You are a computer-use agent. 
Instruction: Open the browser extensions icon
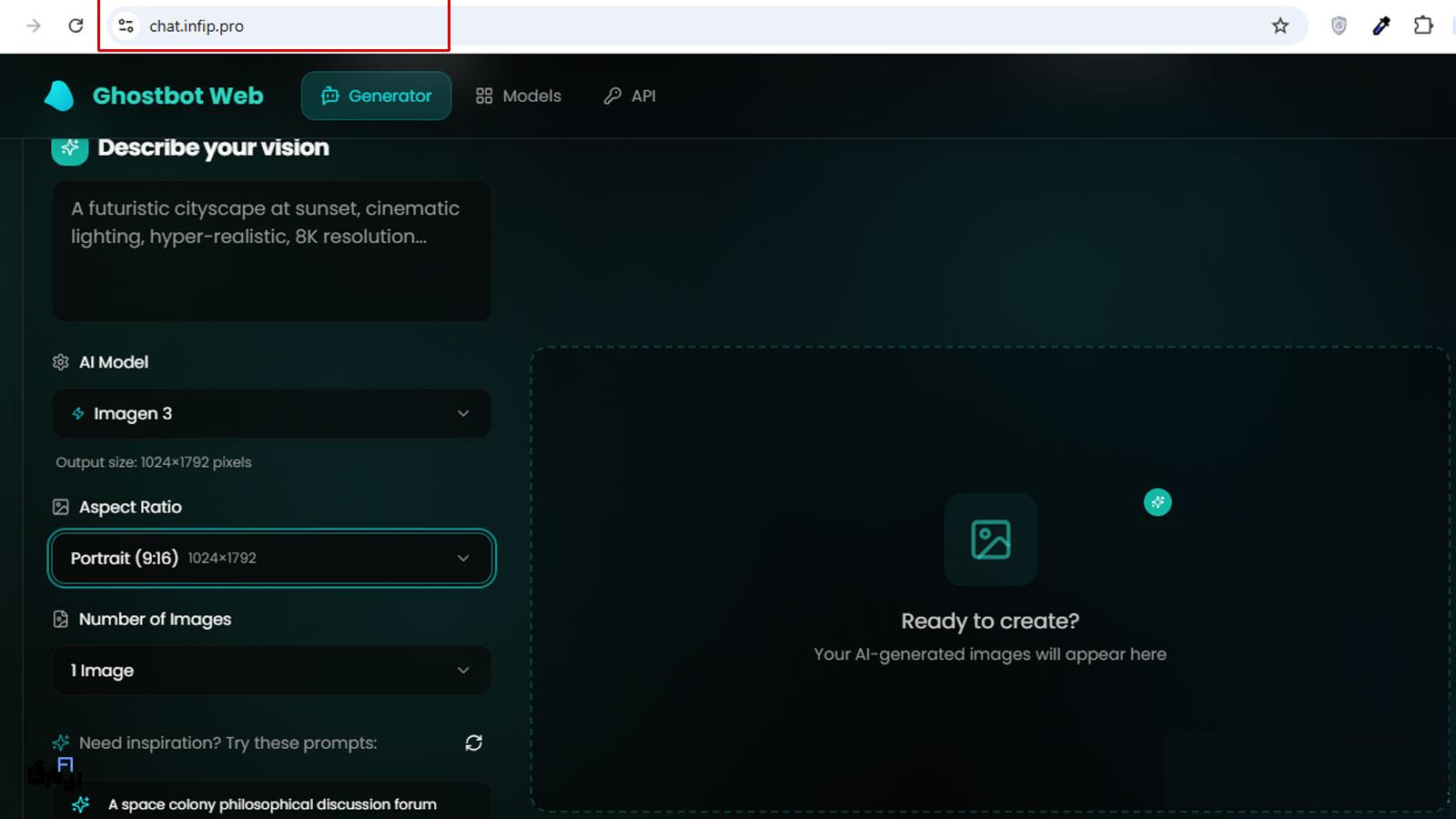pos(1423,25)
